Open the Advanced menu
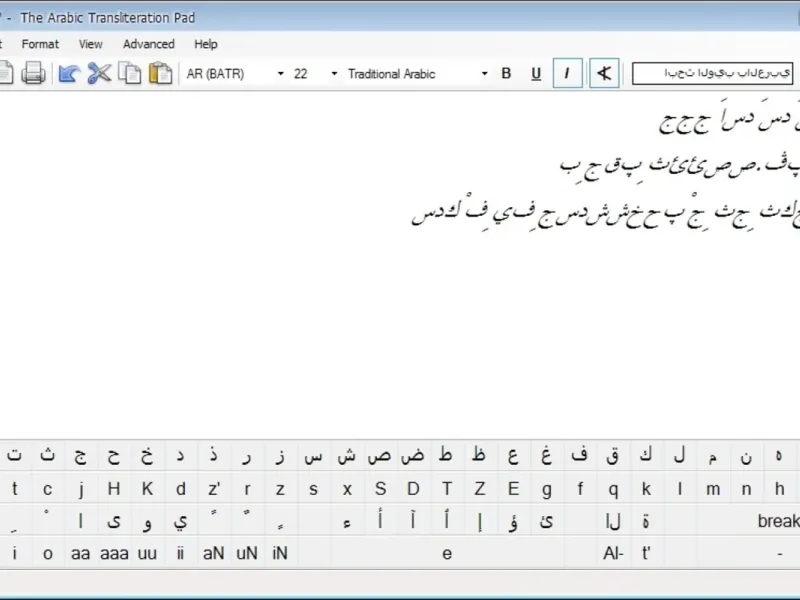The image size is (800, 600). [148, 44]
